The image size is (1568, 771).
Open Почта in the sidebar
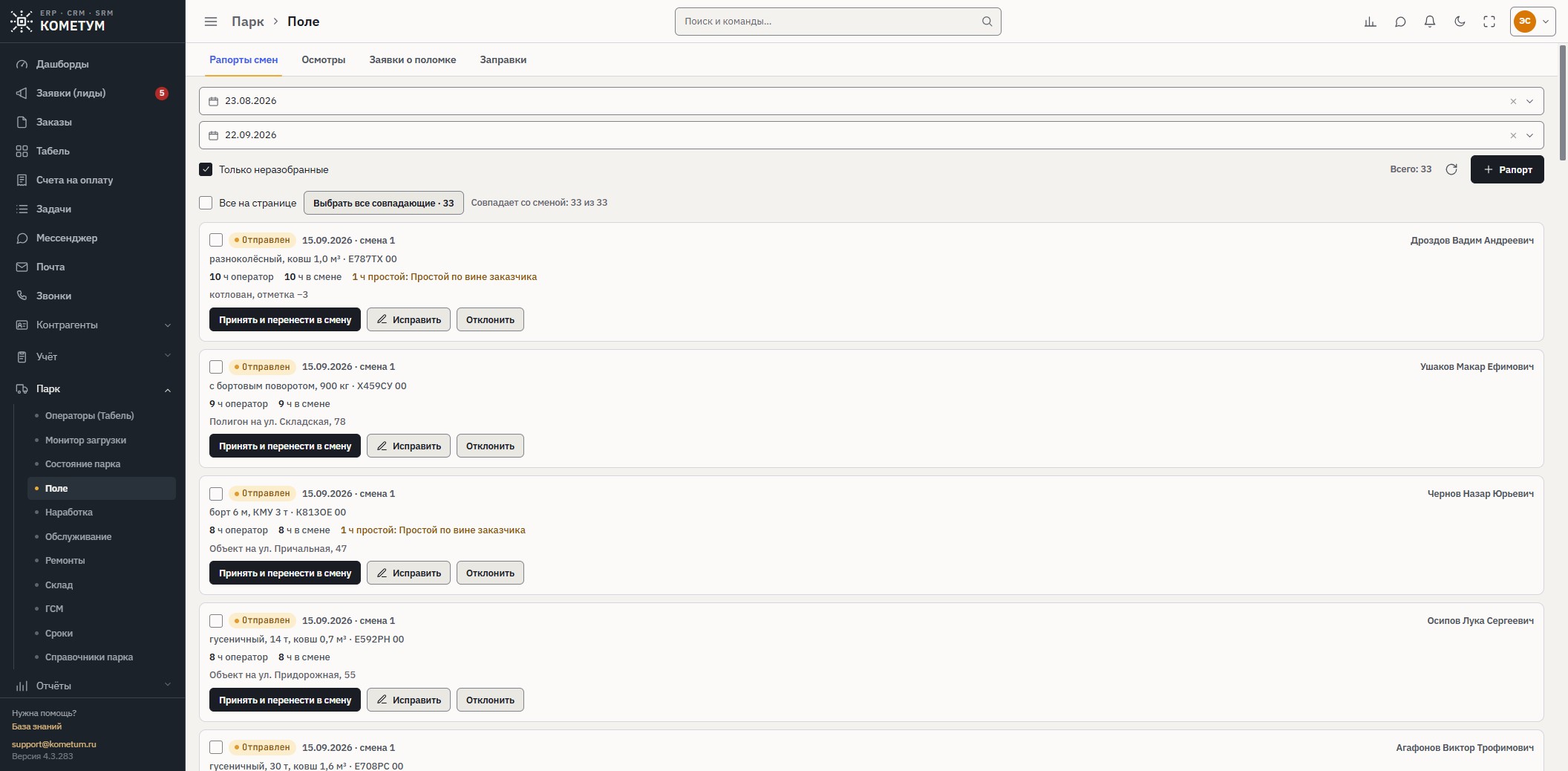(x=93, y=267)
